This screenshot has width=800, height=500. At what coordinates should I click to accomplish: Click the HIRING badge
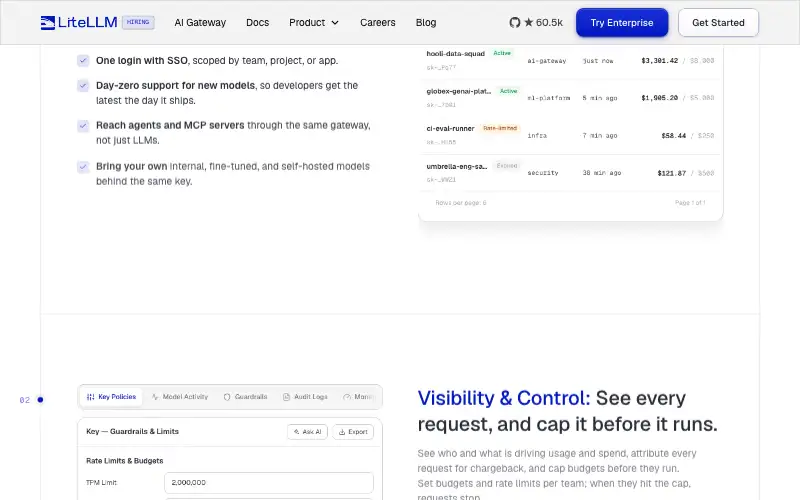tap(138, 22)
